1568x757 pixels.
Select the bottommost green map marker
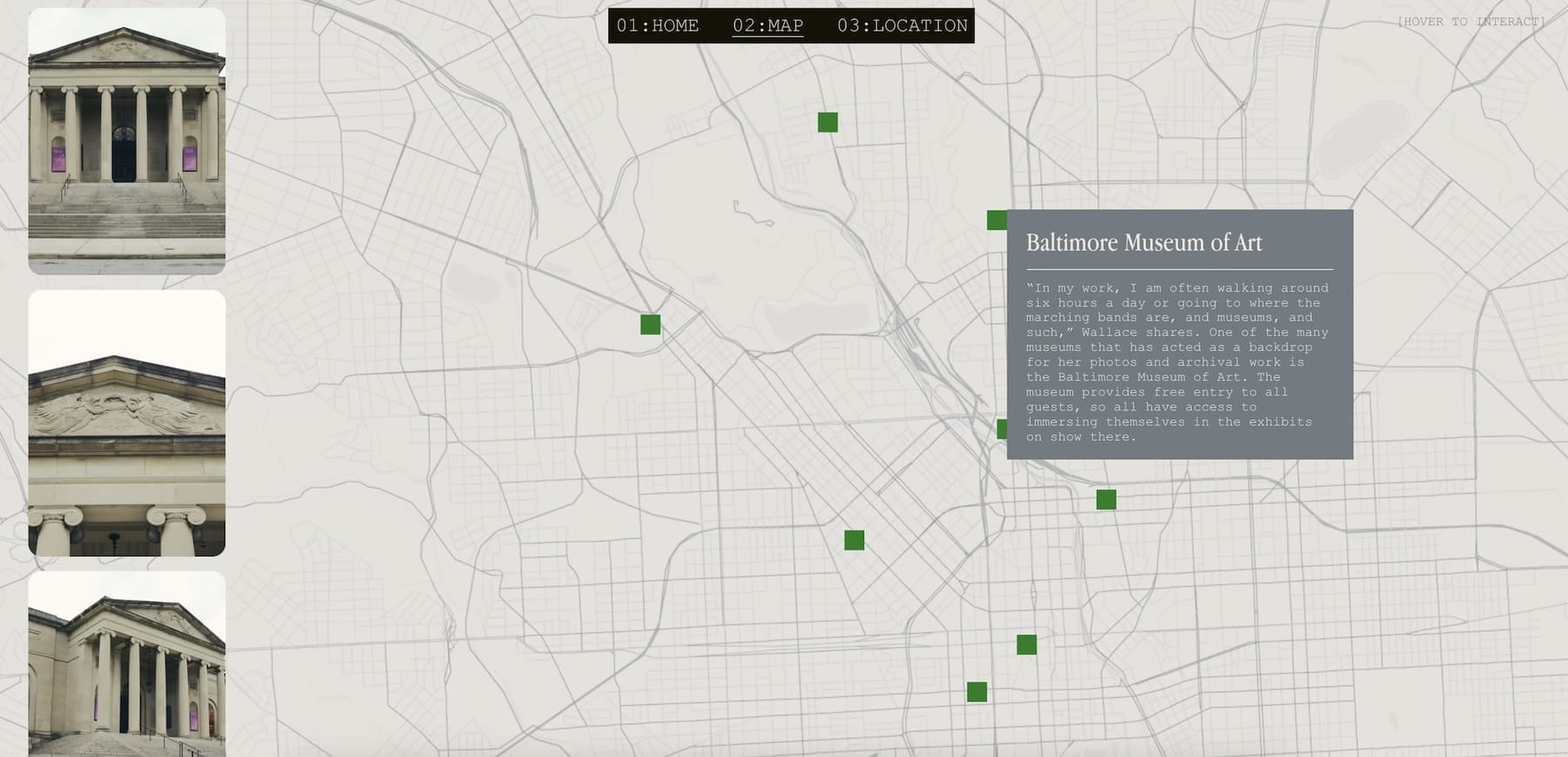[x=977, y=693]
